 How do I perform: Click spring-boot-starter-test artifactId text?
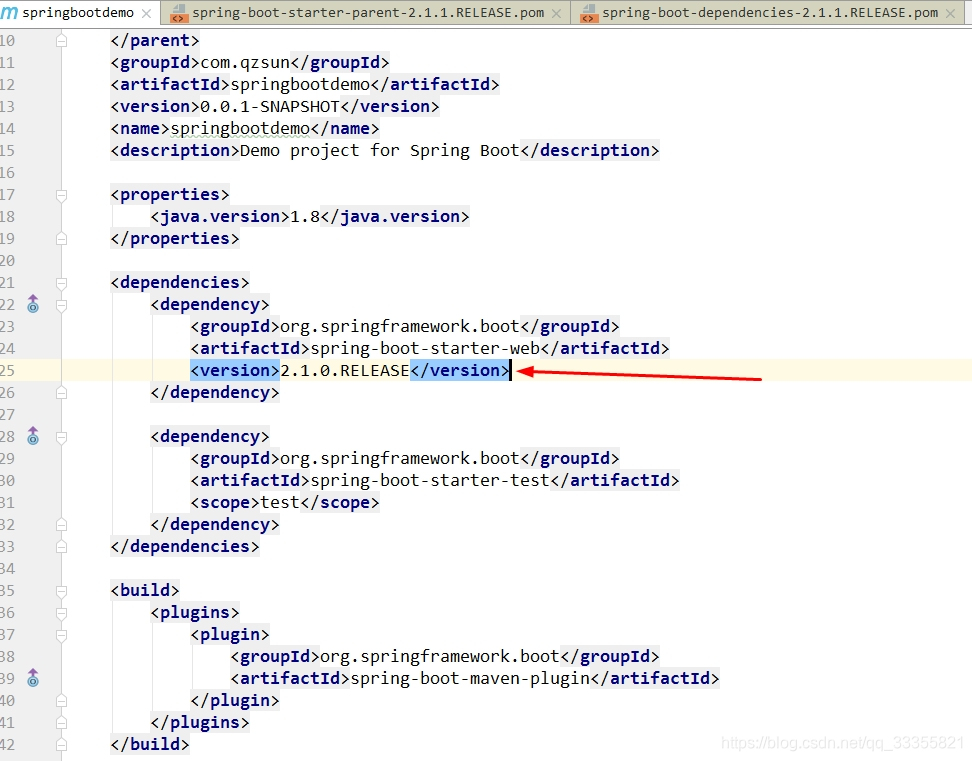(x=430, y=480)
